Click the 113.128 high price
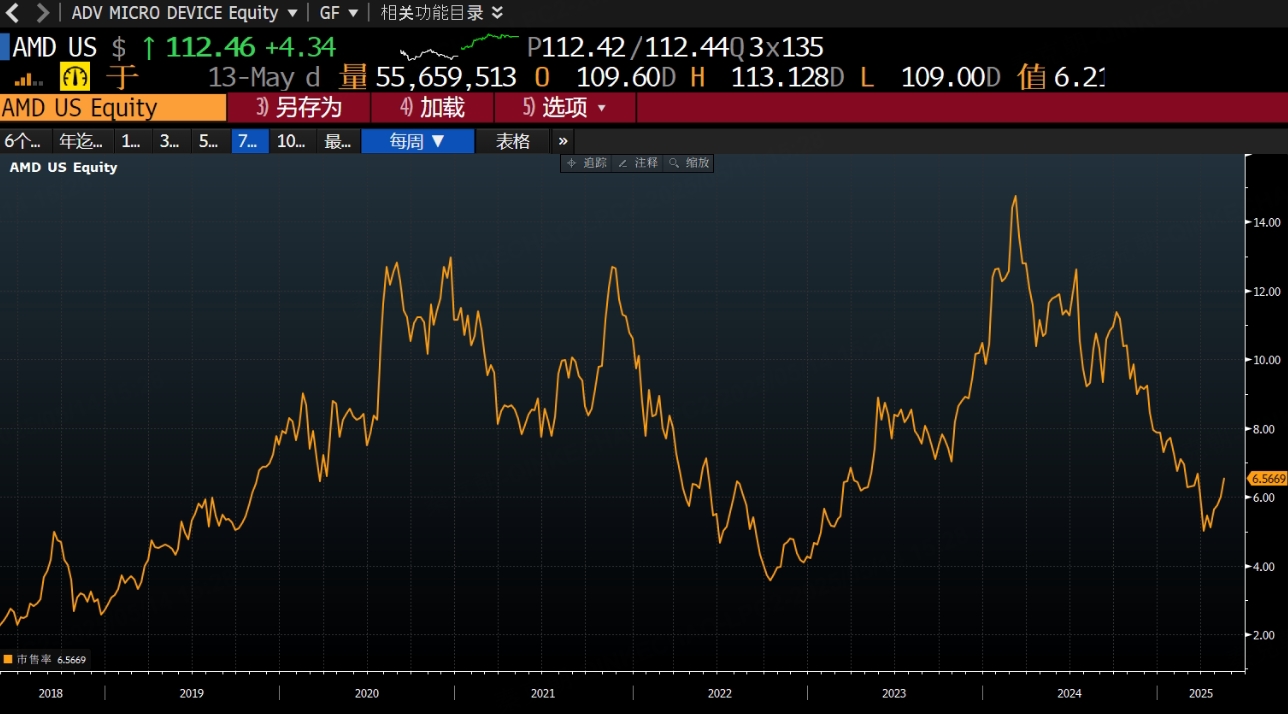1288x714 pixels. click(780, 78)
